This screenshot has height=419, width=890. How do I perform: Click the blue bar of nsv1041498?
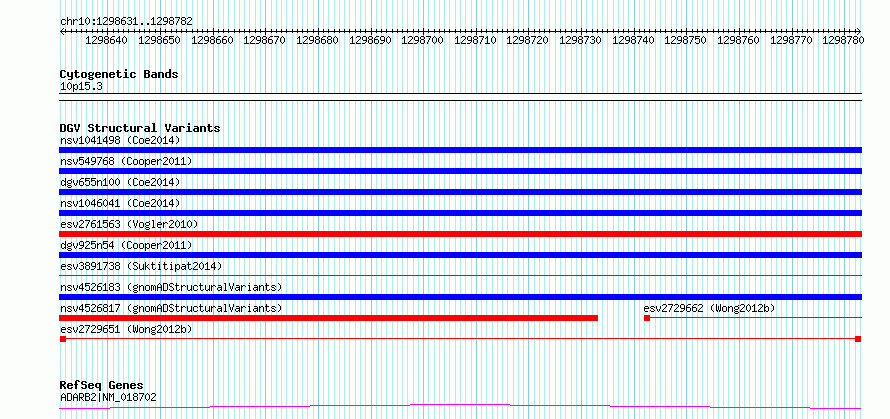coord(460,150)
